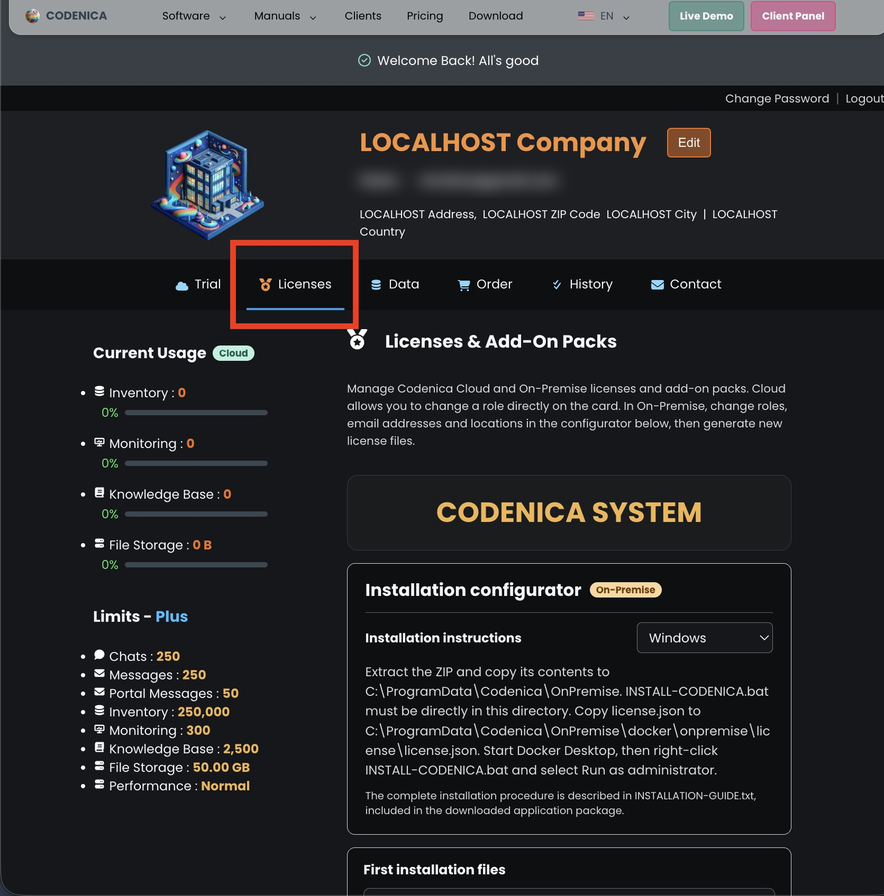Click the CODENICA SYSTEM banner
Screen dimensions: 884x896
coord(569,513)
